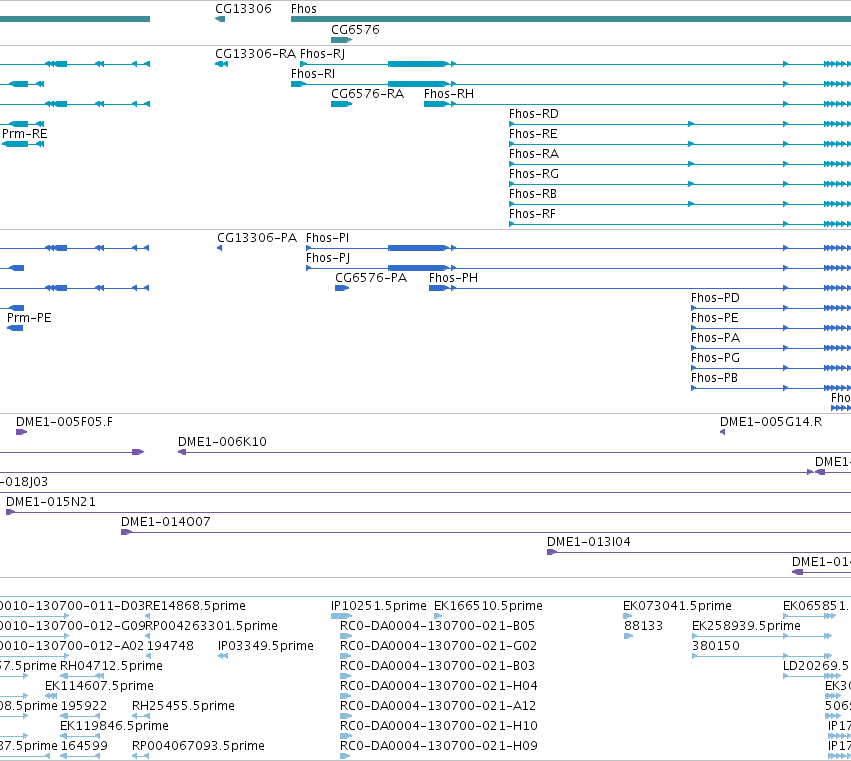
Task: Click the CG13306 gene label
Action: pyautogui.click(x=243, y=9)
